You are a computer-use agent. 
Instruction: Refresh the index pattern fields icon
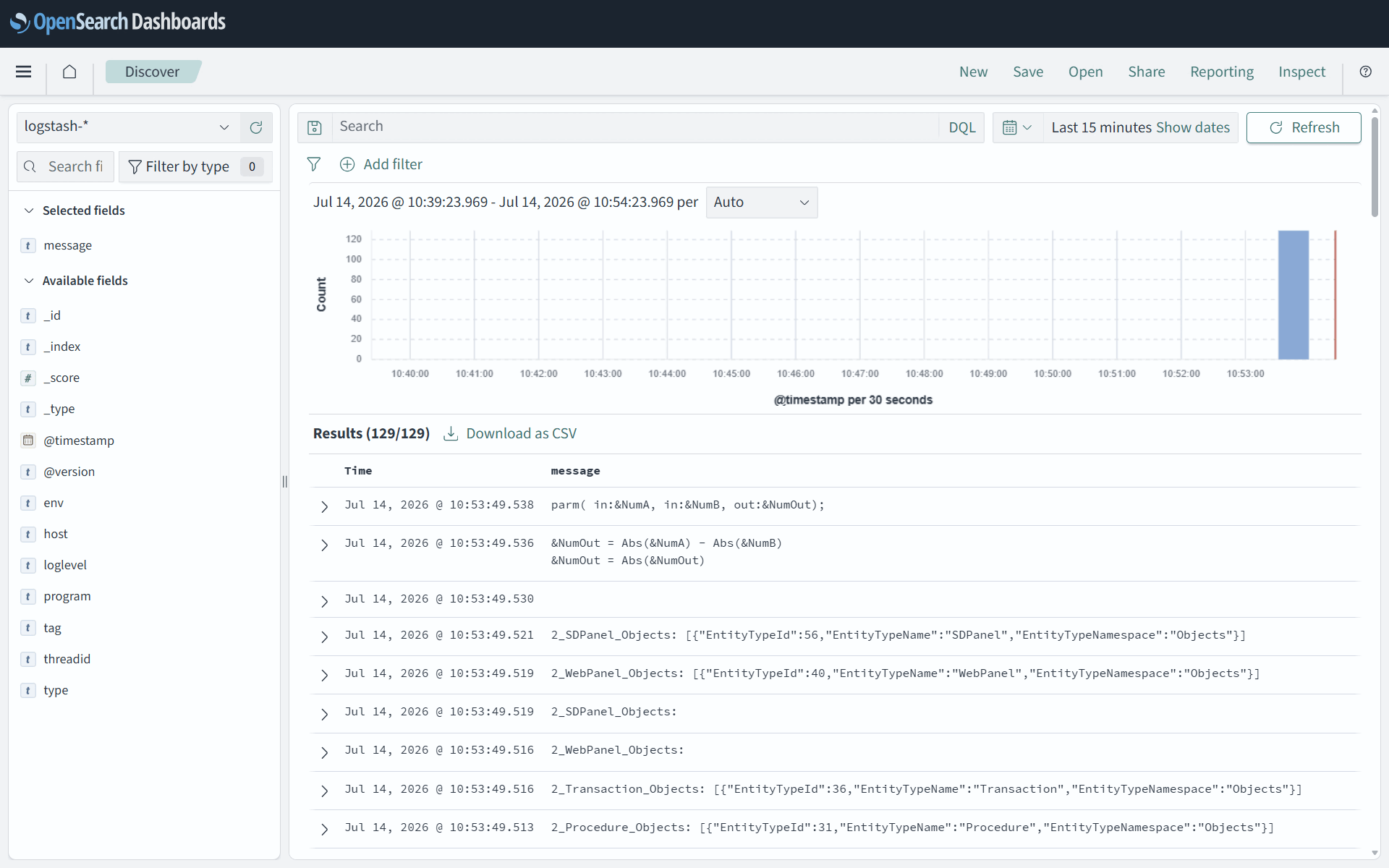click(256, 127)
